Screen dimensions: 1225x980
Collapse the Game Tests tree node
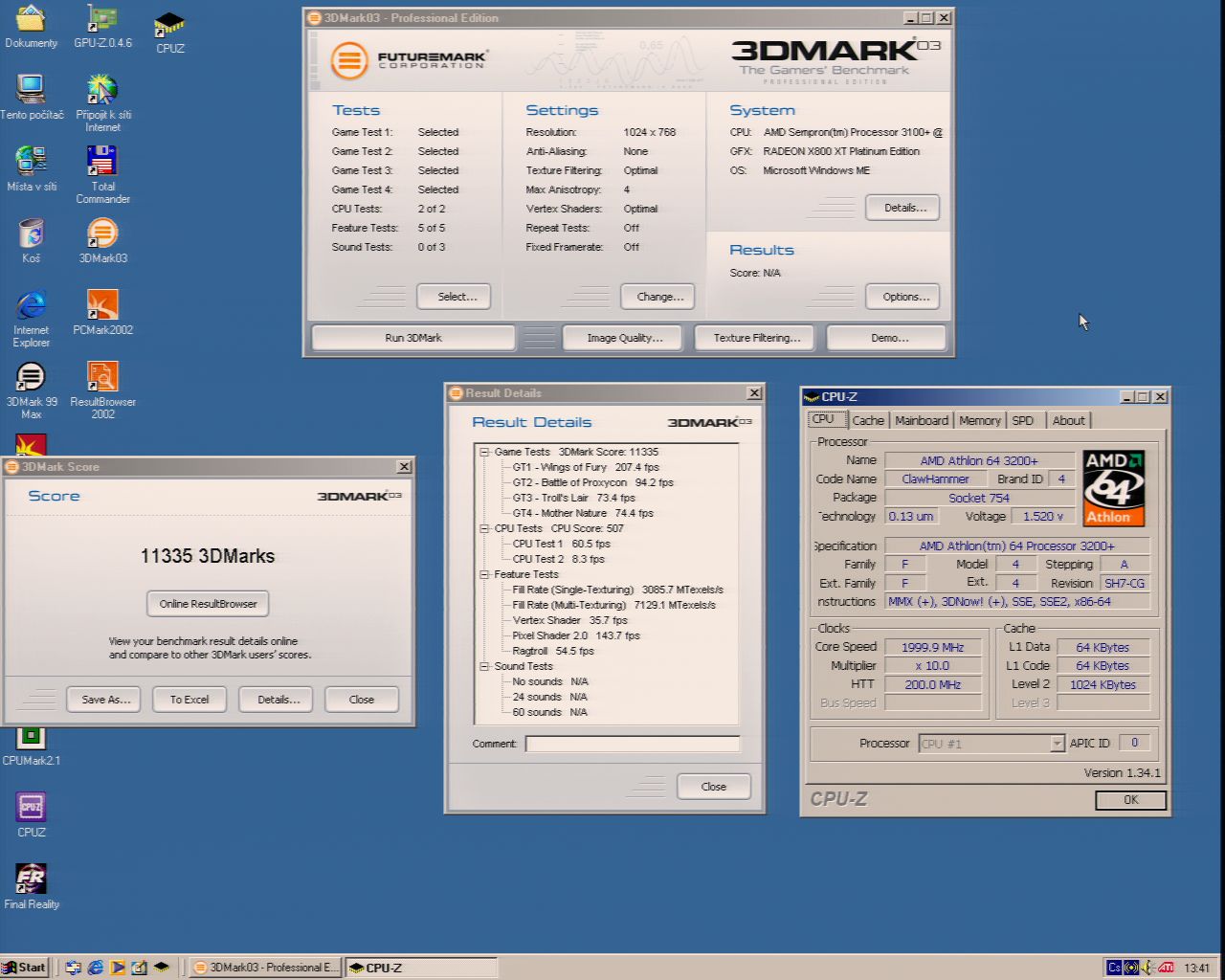[484, 452]
